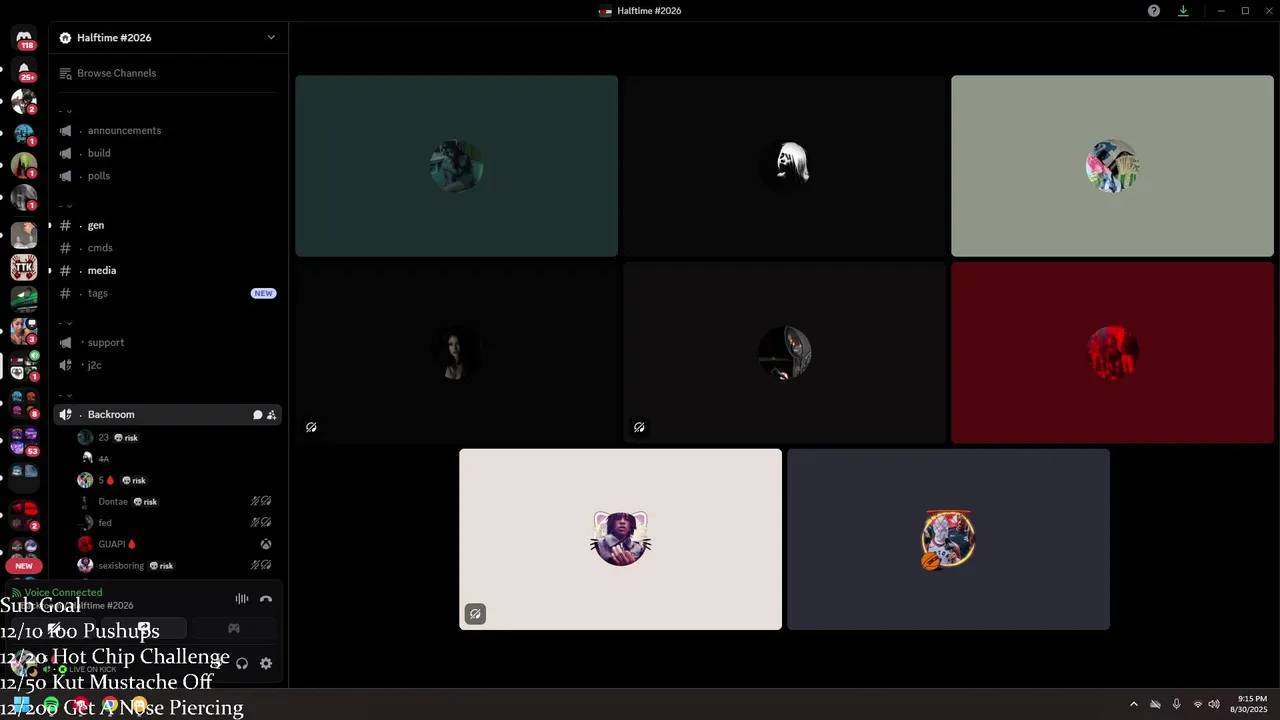Click avatar of GUAPI in Backroom

tap(85, 544)
